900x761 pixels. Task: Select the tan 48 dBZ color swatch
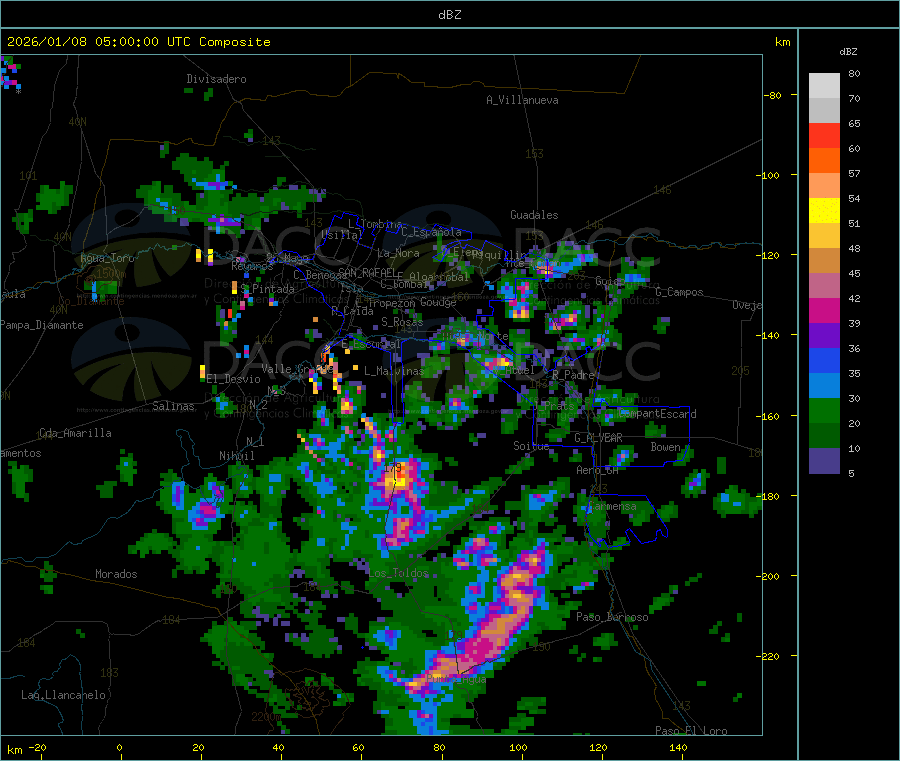point(824,261)
